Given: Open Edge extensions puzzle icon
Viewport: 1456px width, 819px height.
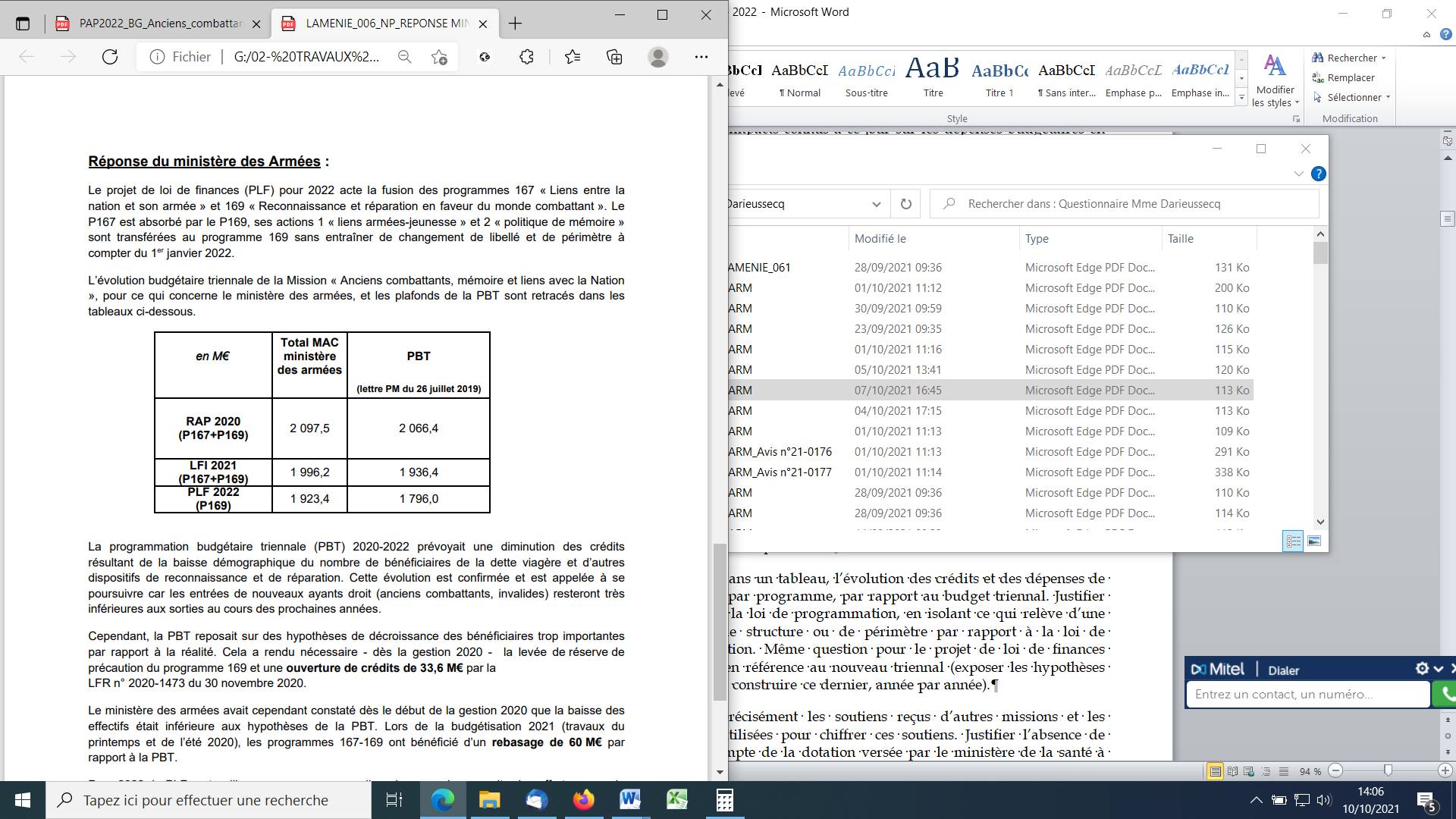Looking at the screenshot, I should point(527,57).
